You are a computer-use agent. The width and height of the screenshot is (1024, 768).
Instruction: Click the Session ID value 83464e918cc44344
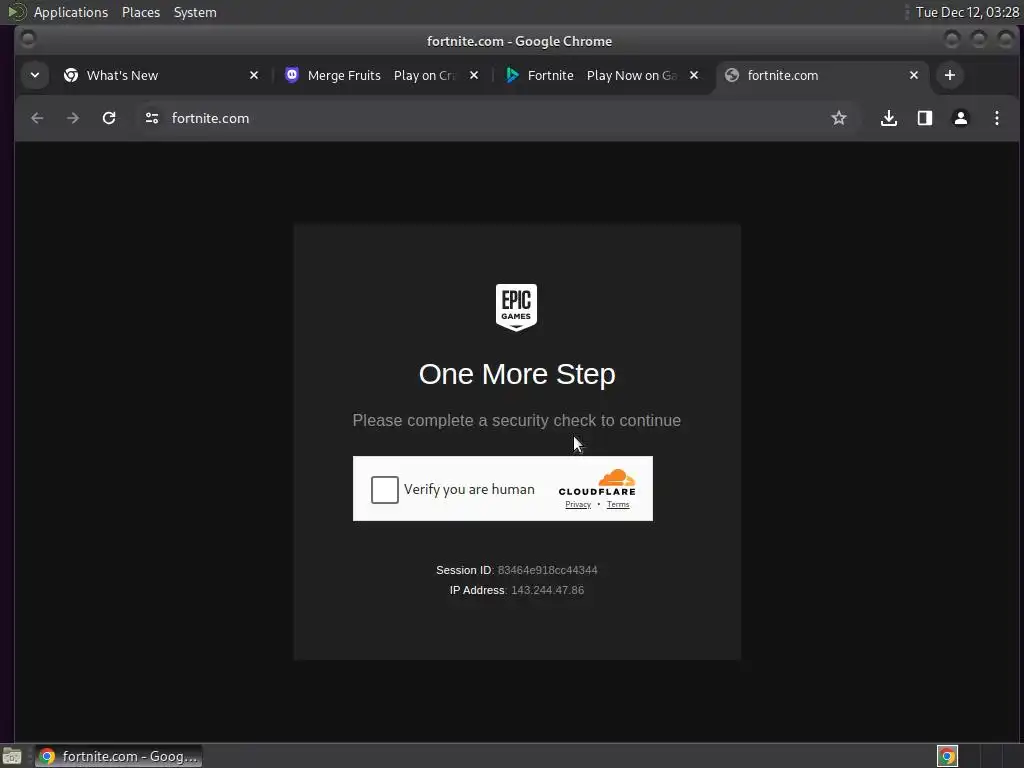[x=547, y=570]
